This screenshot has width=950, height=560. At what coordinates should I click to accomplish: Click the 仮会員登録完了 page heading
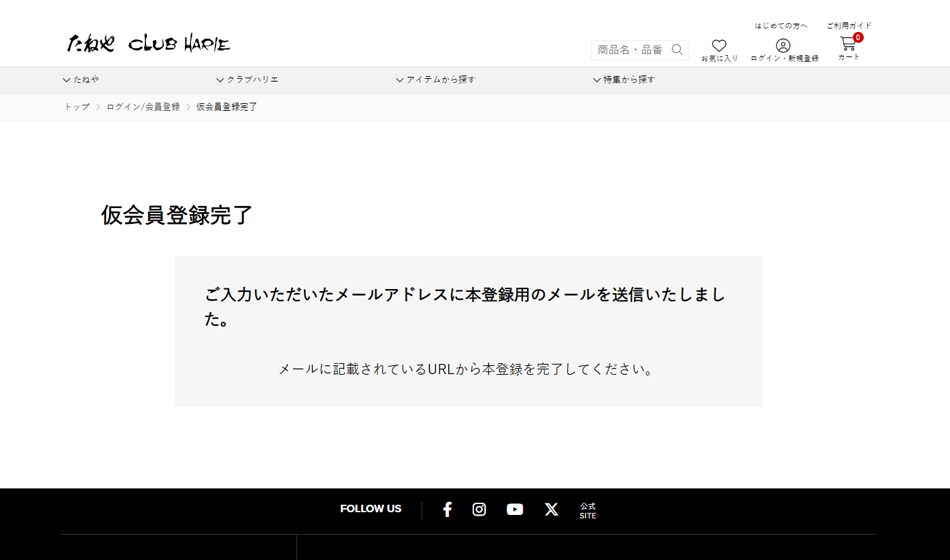point(176,215)
